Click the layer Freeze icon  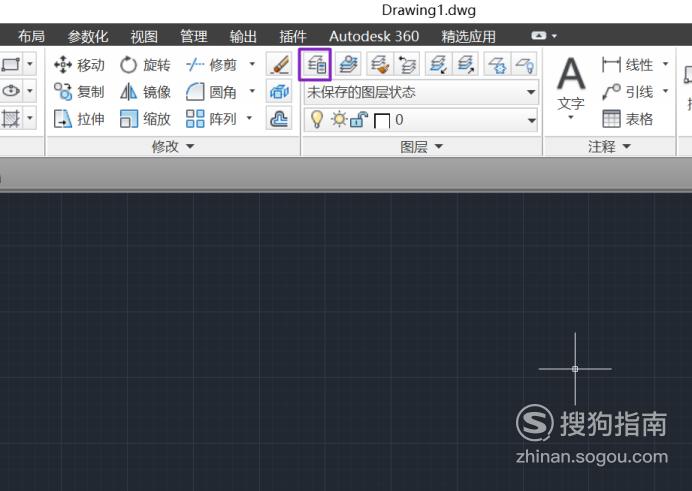497,65
